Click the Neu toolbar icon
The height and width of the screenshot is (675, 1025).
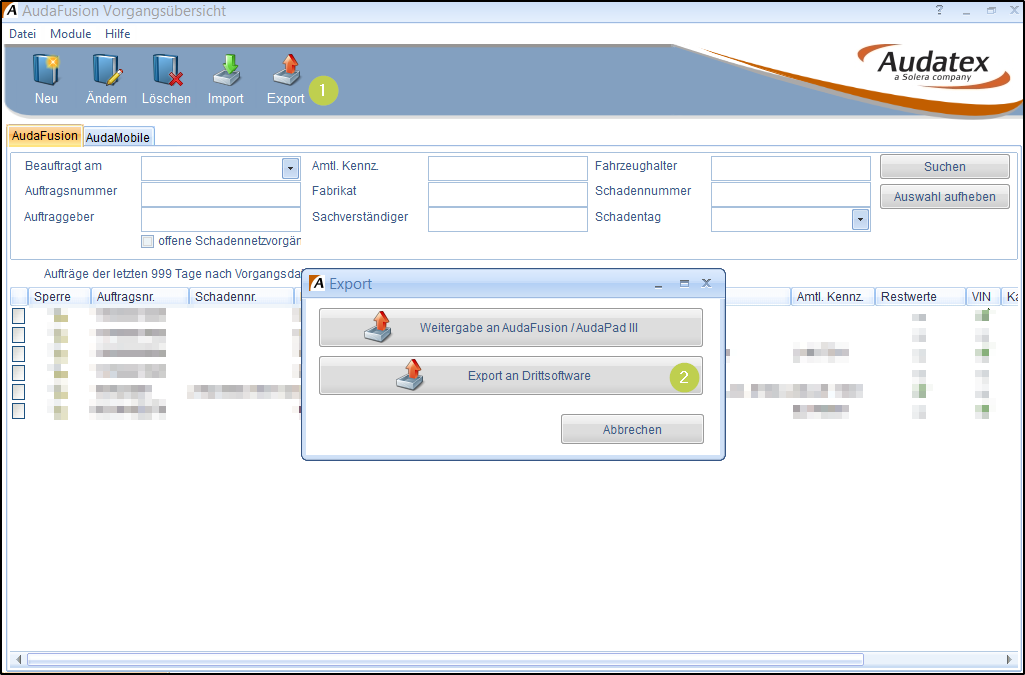pos(46,72)
